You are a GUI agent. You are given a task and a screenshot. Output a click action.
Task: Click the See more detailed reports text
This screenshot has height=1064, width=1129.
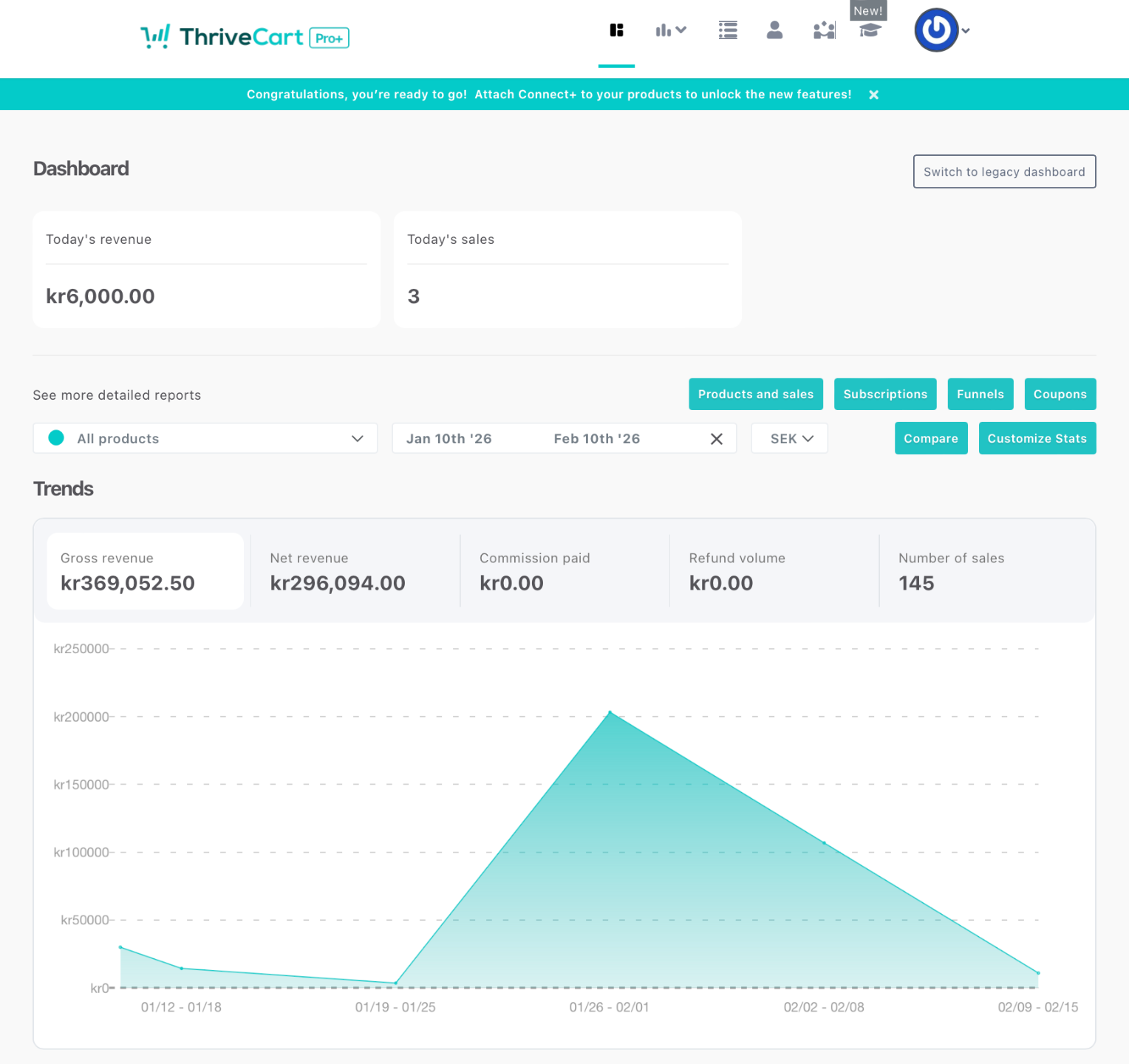tap(117, 395)
